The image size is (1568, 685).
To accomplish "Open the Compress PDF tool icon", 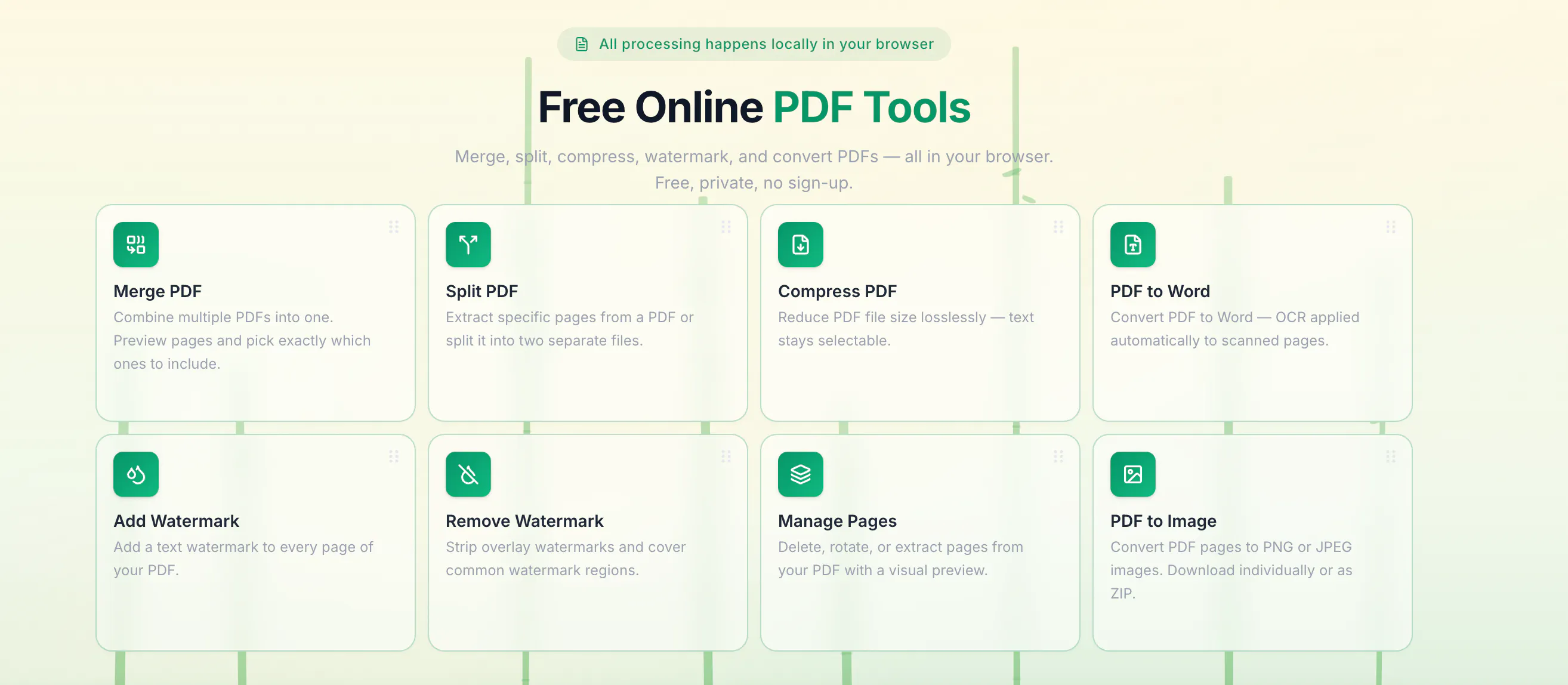I will pyautogui.click(x=801, y=245).
